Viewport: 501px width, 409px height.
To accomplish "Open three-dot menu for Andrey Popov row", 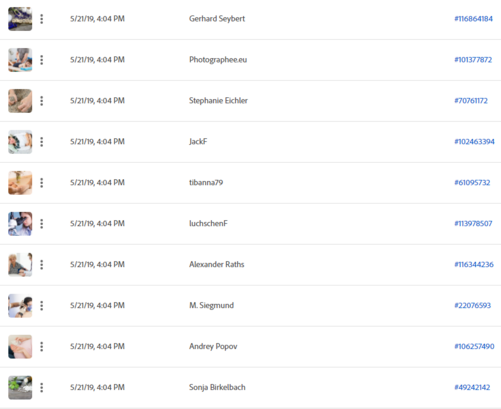I will [x=42, y=347].
